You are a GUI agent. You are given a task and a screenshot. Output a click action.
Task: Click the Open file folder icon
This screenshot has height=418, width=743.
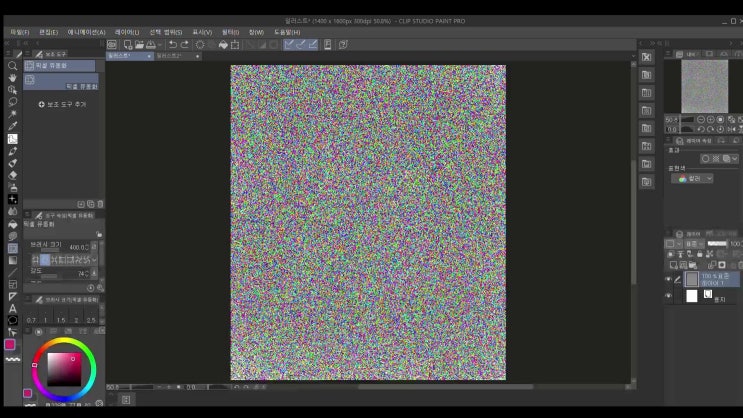point(138,44)
